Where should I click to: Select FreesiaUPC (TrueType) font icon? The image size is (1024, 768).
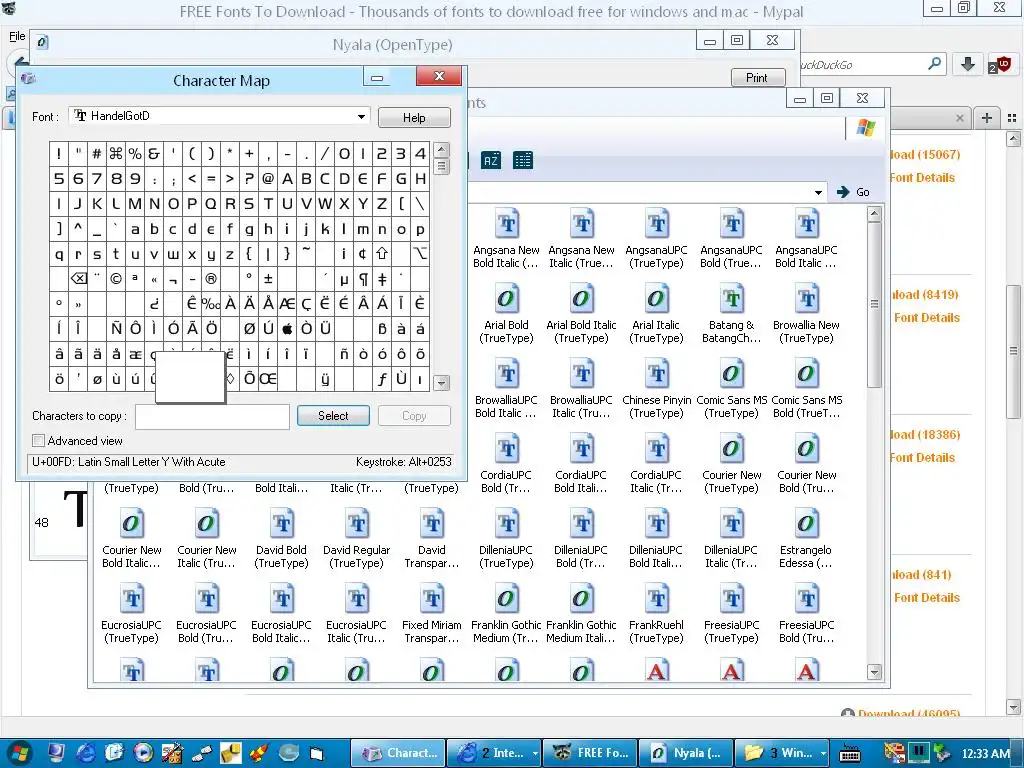pos(731,614)
